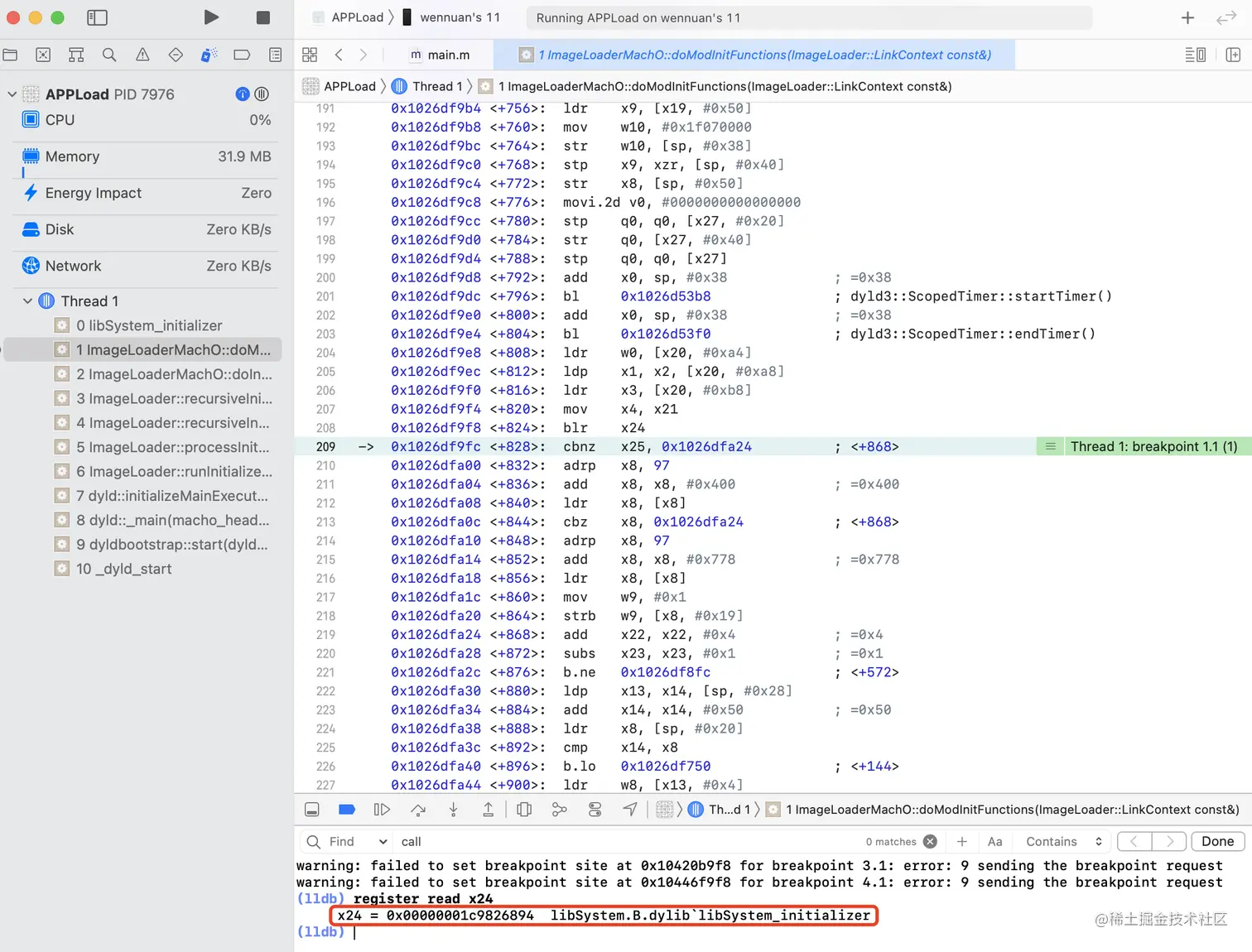Image resolution: width=1252 pixels, height=952 pixels.
Task: Click the Debug View Hierarchy button
Action: 524,810
